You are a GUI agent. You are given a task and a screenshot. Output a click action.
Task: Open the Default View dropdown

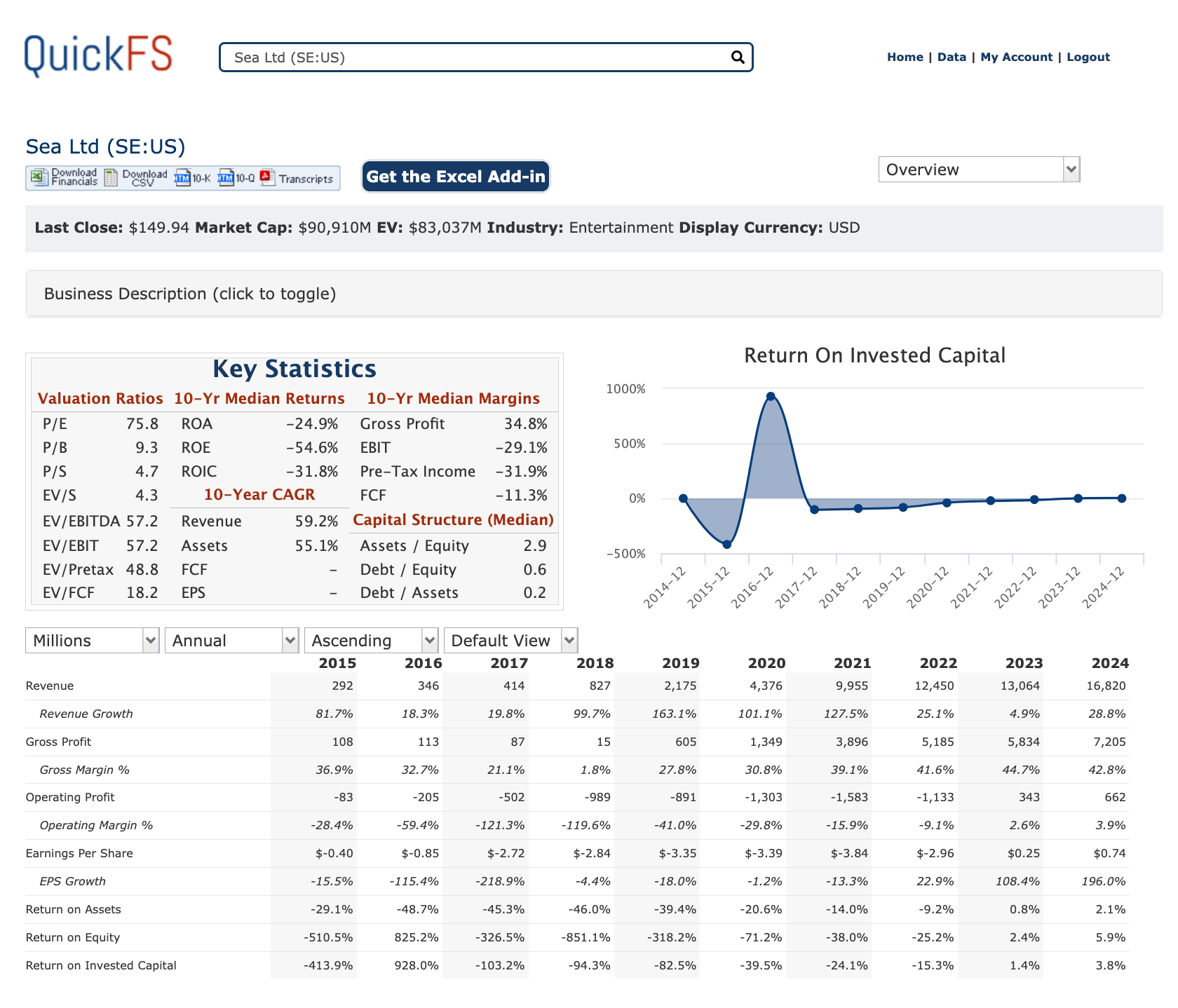(510, 640)
